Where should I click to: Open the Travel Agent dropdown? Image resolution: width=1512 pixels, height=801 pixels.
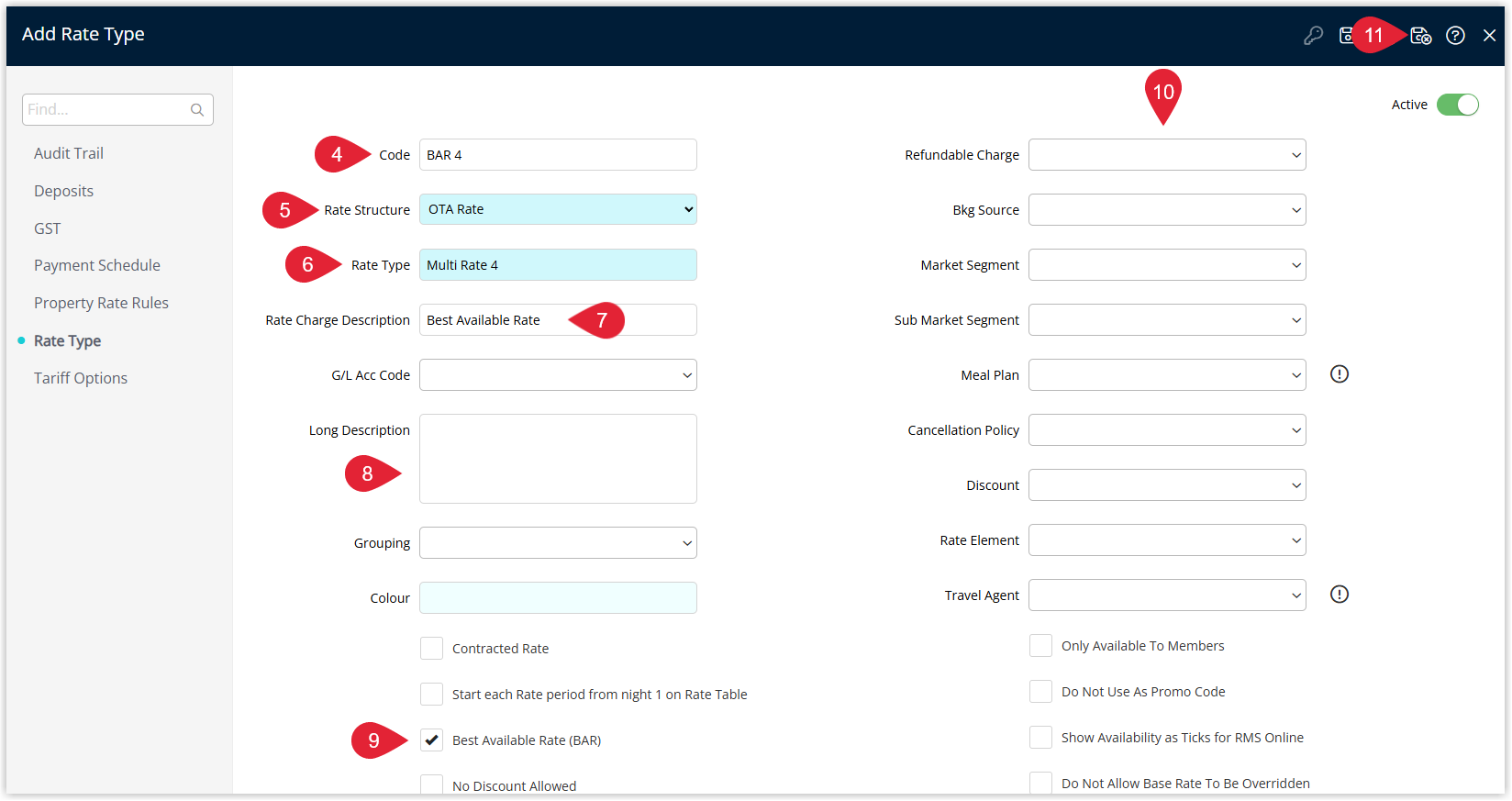[1167, 595]
